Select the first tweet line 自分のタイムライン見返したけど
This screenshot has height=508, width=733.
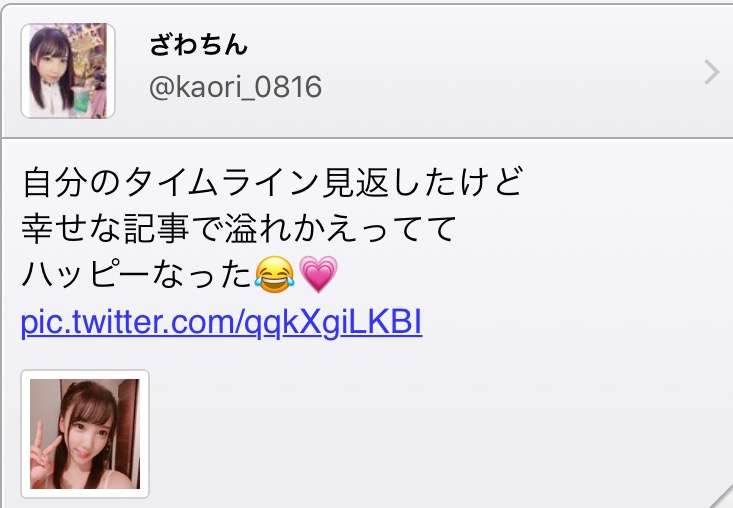click(273, 182)
